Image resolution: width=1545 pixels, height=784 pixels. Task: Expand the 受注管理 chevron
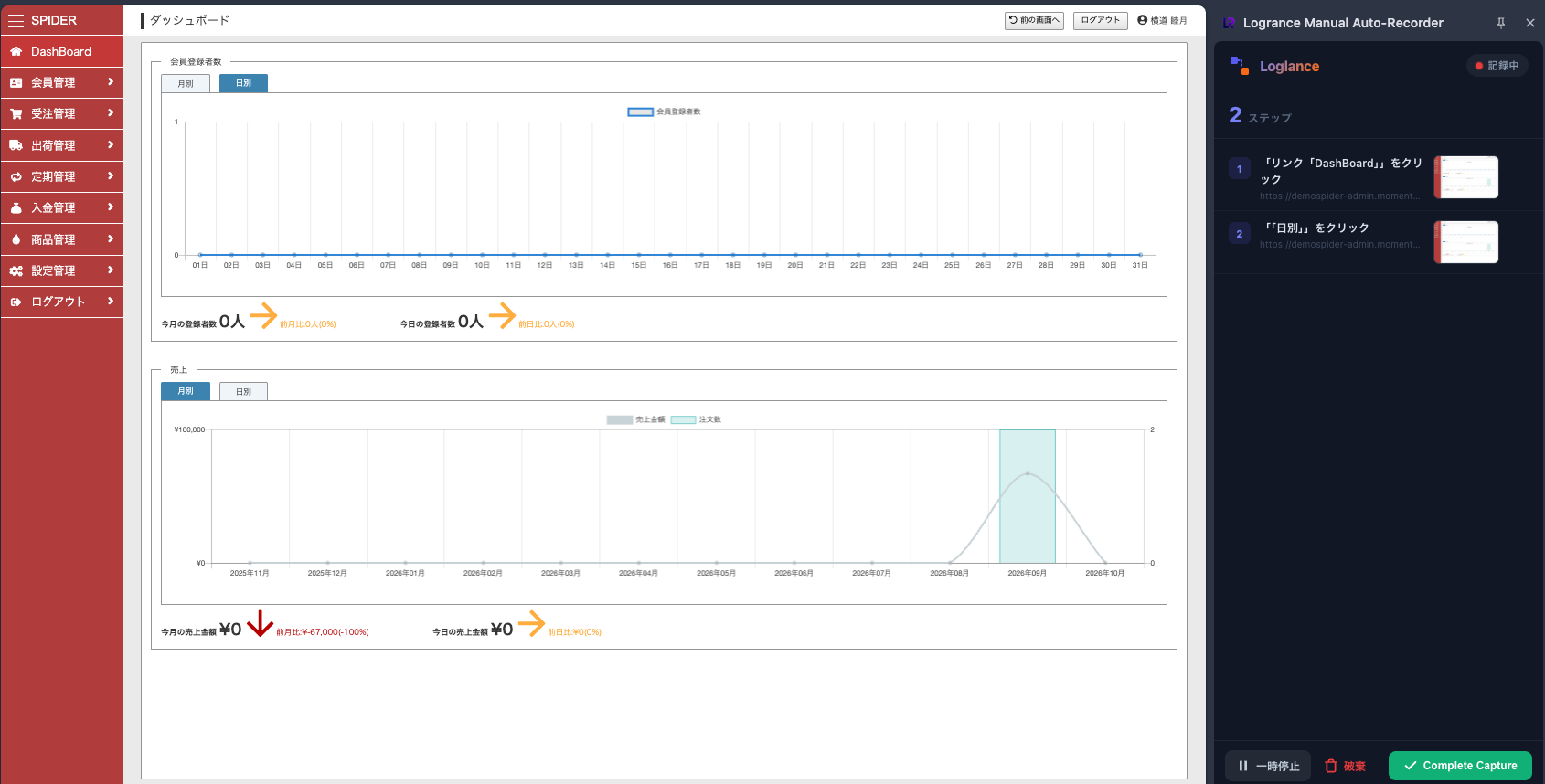coord(111,113)
